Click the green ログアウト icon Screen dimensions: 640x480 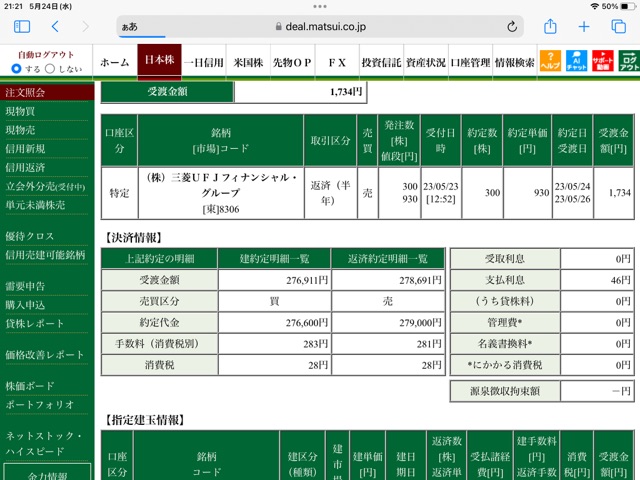tap(629, 61)
